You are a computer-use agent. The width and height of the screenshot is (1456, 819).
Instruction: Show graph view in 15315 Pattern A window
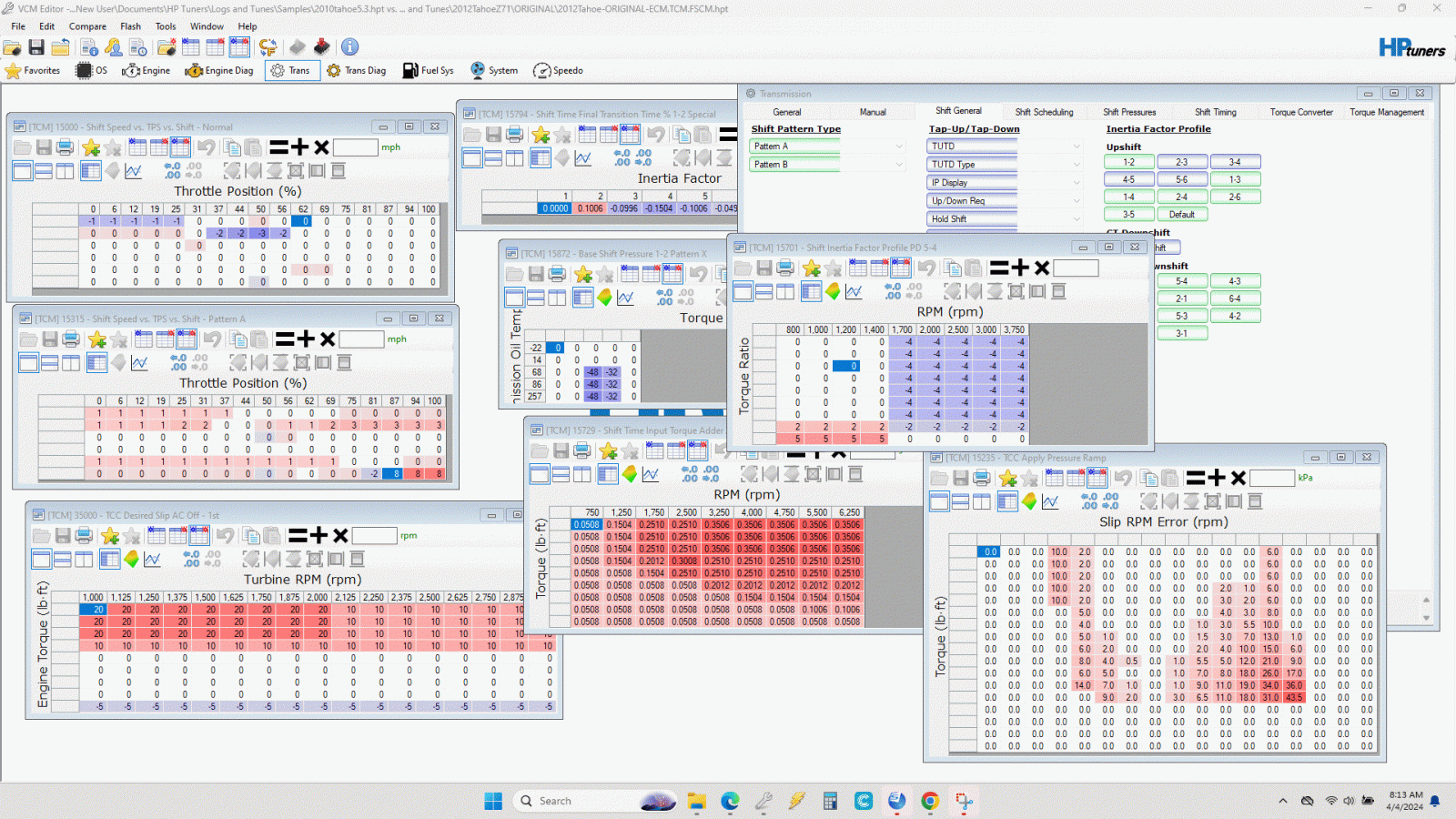[139, 362]
